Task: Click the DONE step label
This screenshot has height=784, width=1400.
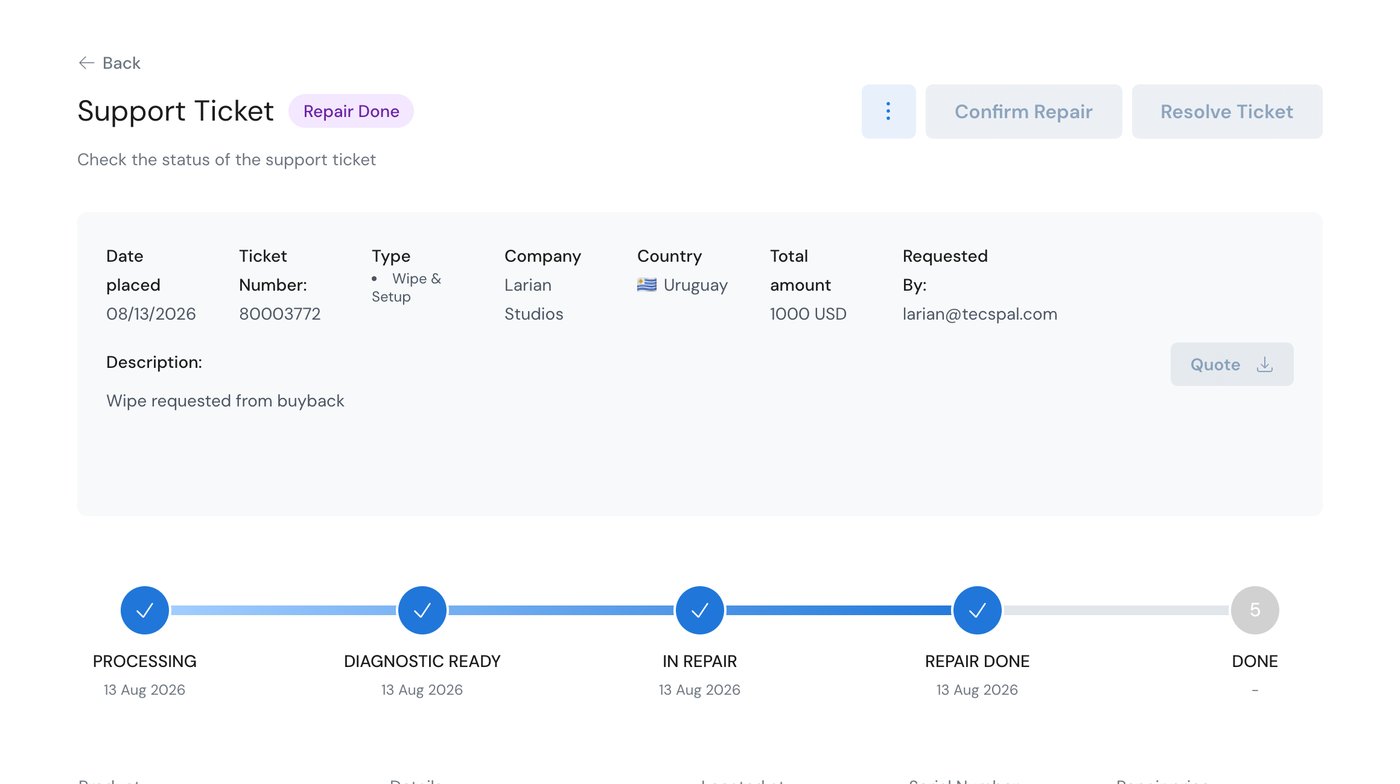Action: [x=1255, y=661]
